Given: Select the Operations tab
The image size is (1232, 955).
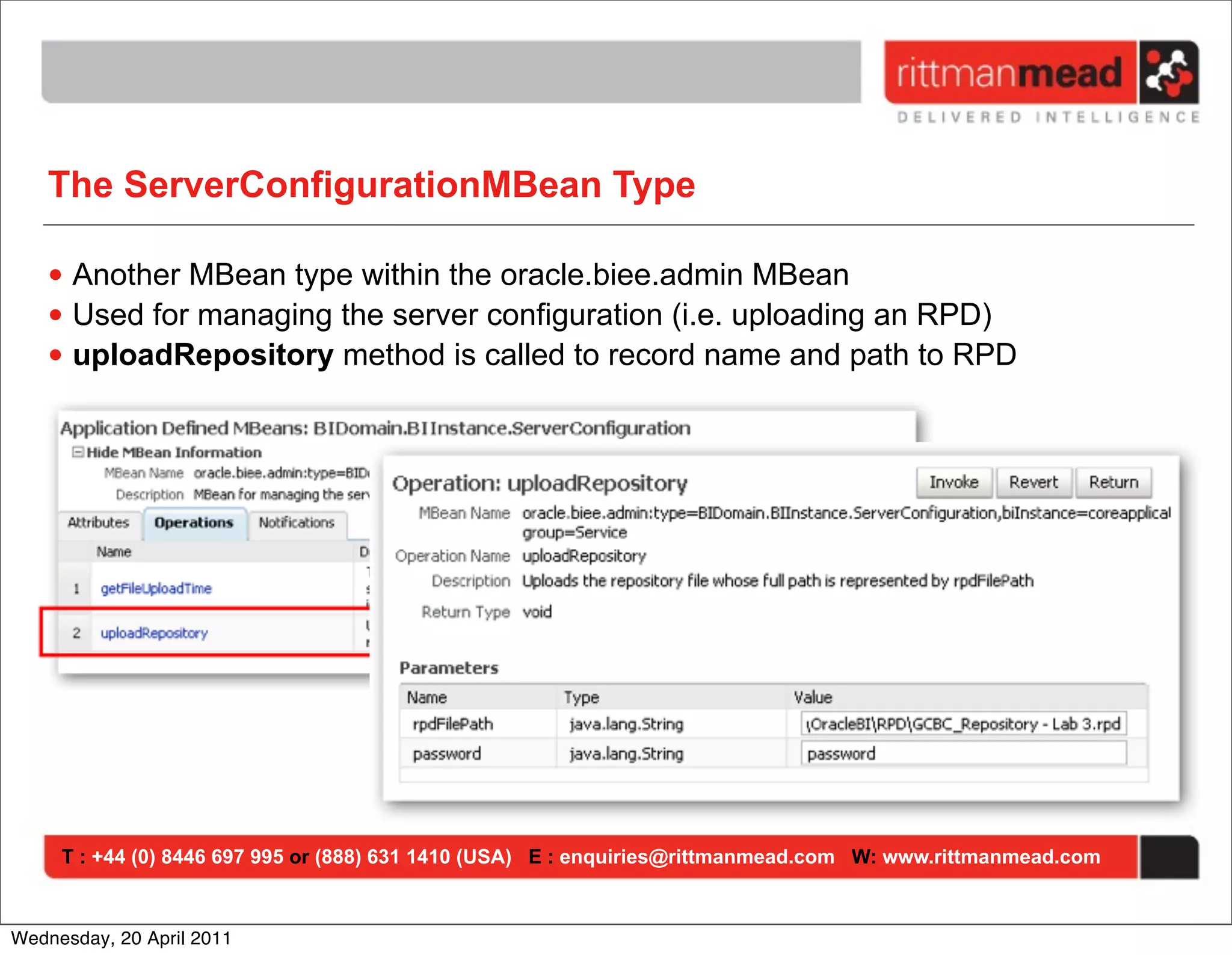Looking at the screenshot, I should (194, 523).
